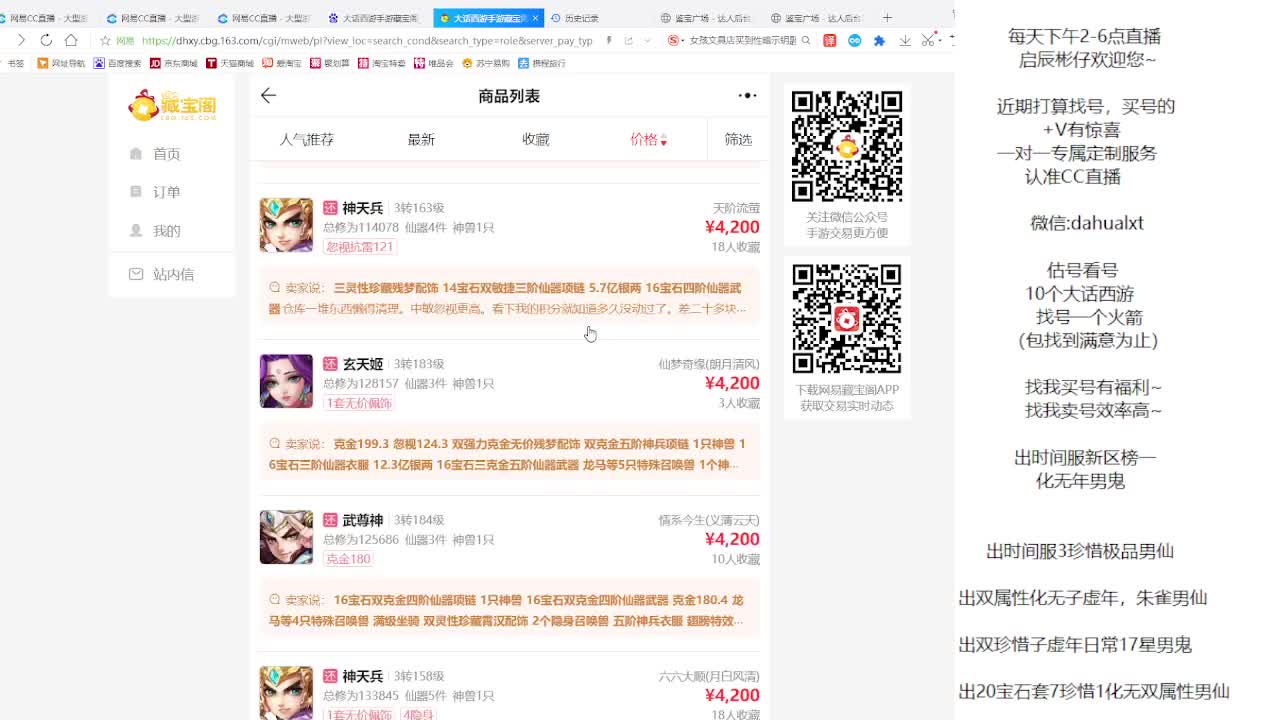Switch to 最新 sort tab
Screen dimensions: 1280x720
pos(421,140)
